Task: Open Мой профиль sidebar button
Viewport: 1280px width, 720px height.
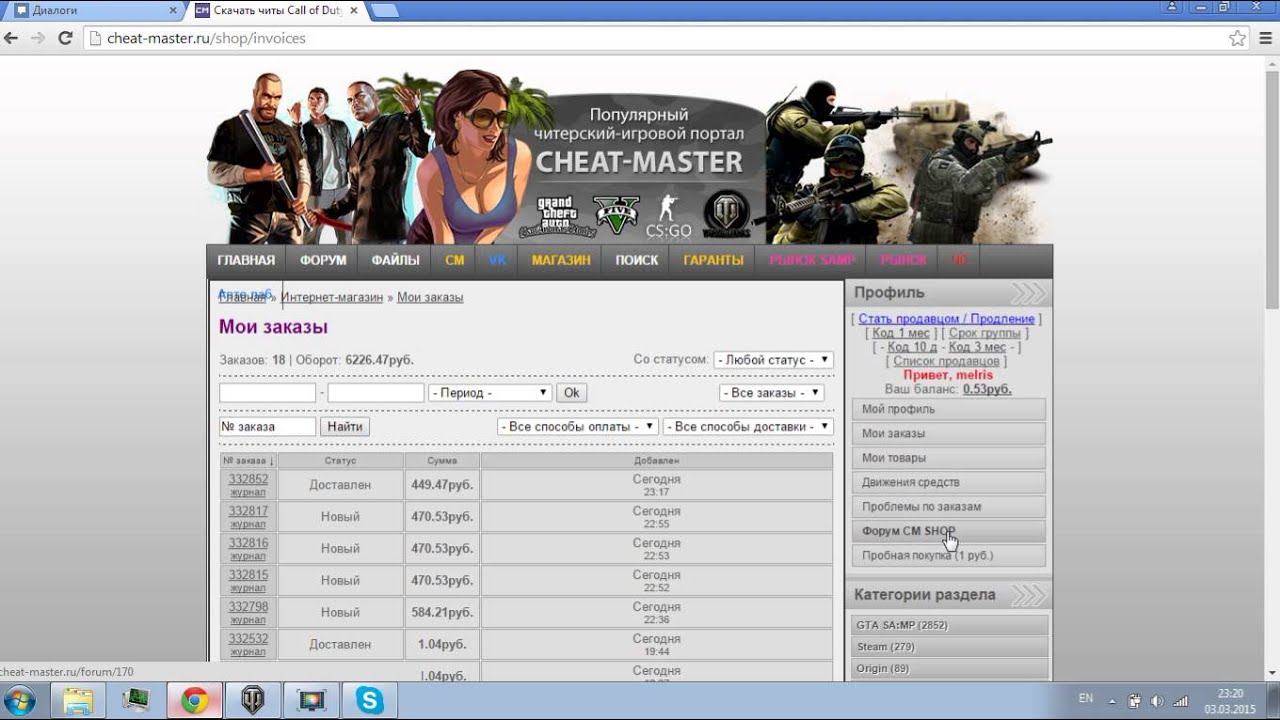Action: pos(948,409)
